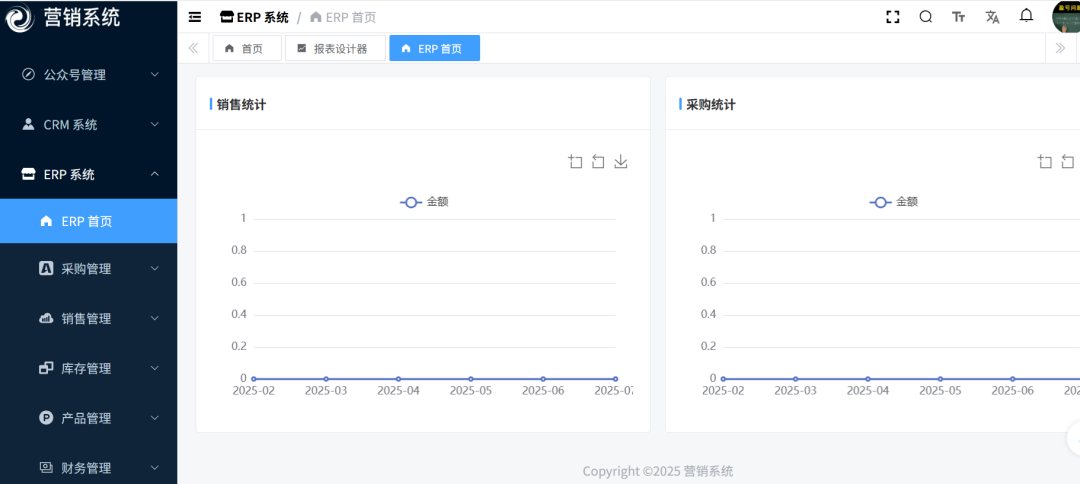This screenshot has width=1080, height=484.
Task: Click the Copyright ©2025 营销系统 footer text
Action: (x=658, y=471)
